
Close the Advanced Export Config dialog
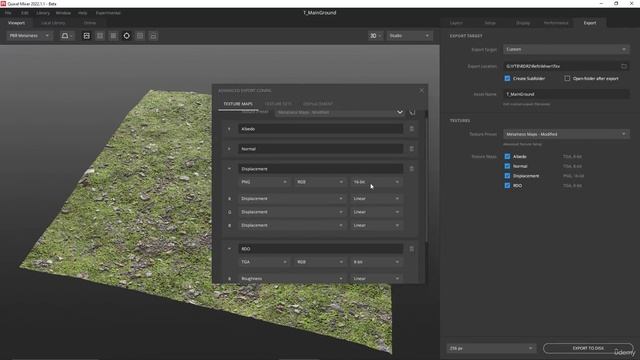[x=421, y=91]
